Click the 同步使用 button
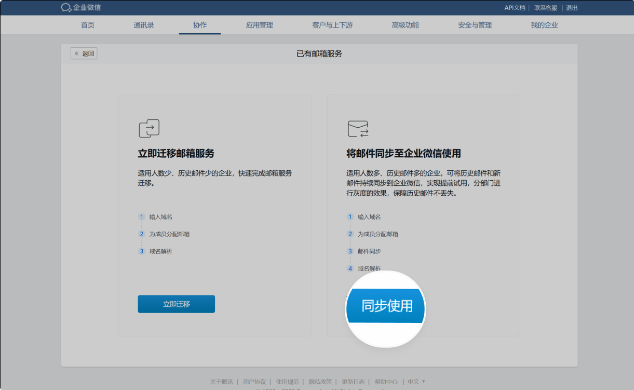Viewport: 634px width, 390px height. click(x=387, y=306)
